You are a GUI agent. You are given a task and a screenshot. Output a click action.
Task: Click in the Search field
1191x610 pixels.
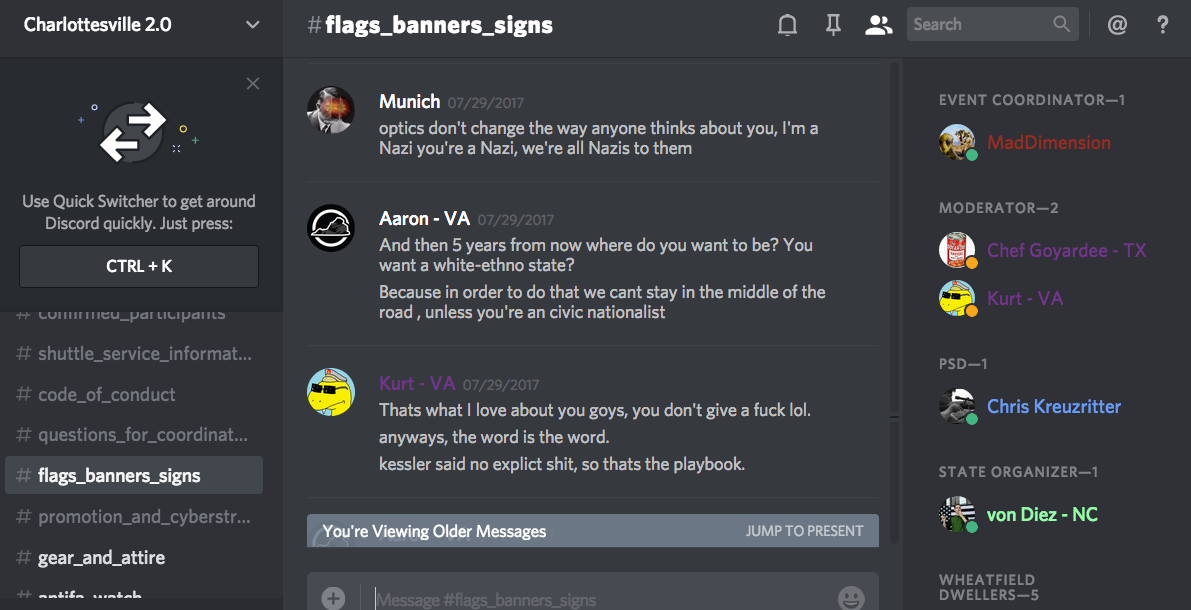(x=980, y=25)
